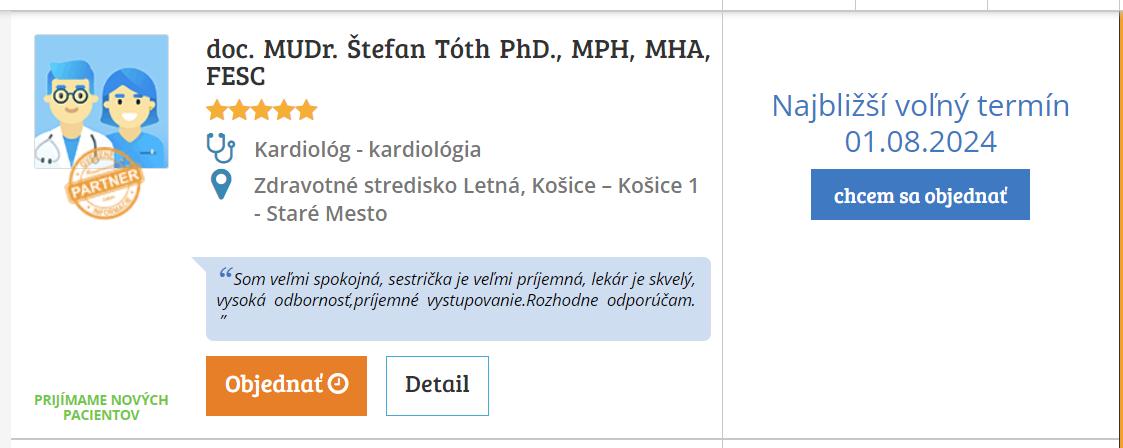Select the "Kardiológ - kardiológia" specialty text

367,150
